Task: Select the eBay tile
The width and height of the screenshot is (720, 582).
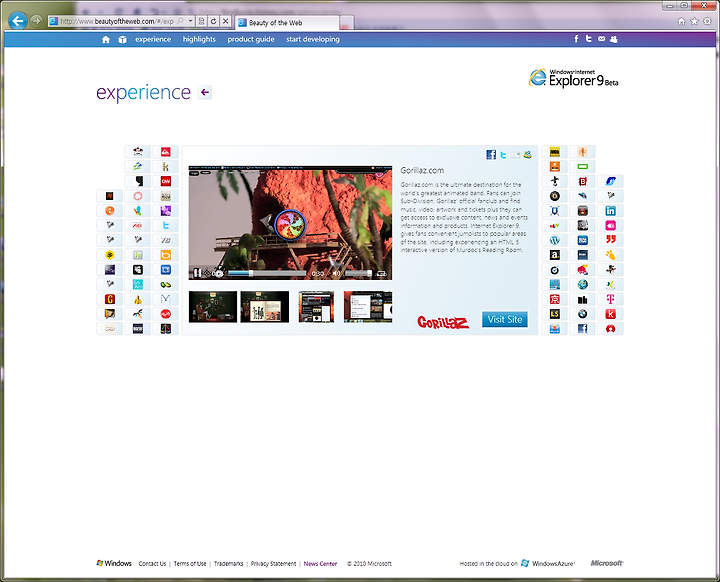Action: pyautogui.click(x=555, y=226)
